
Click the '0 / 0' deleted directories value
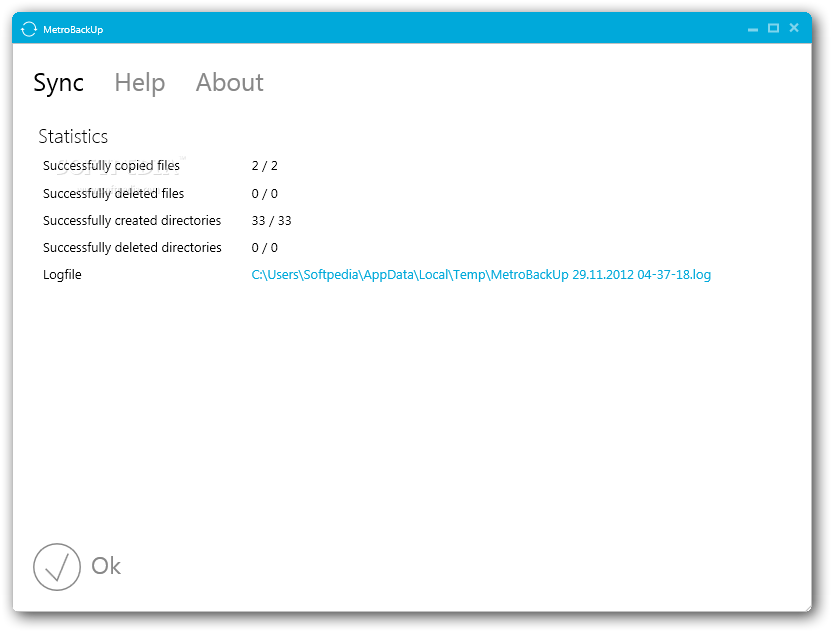point(265,248)
